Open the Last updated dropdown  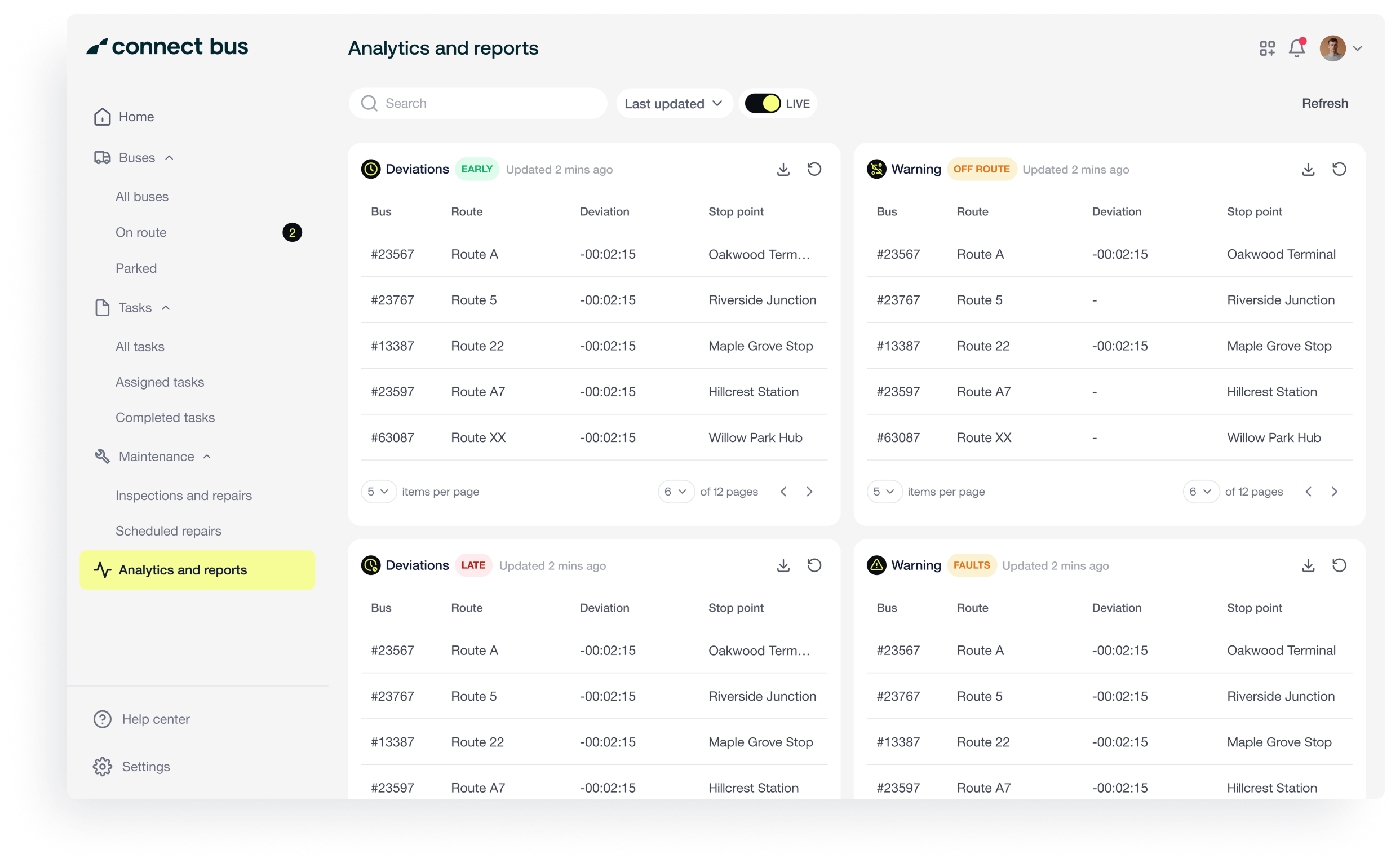tap(674, 103)
